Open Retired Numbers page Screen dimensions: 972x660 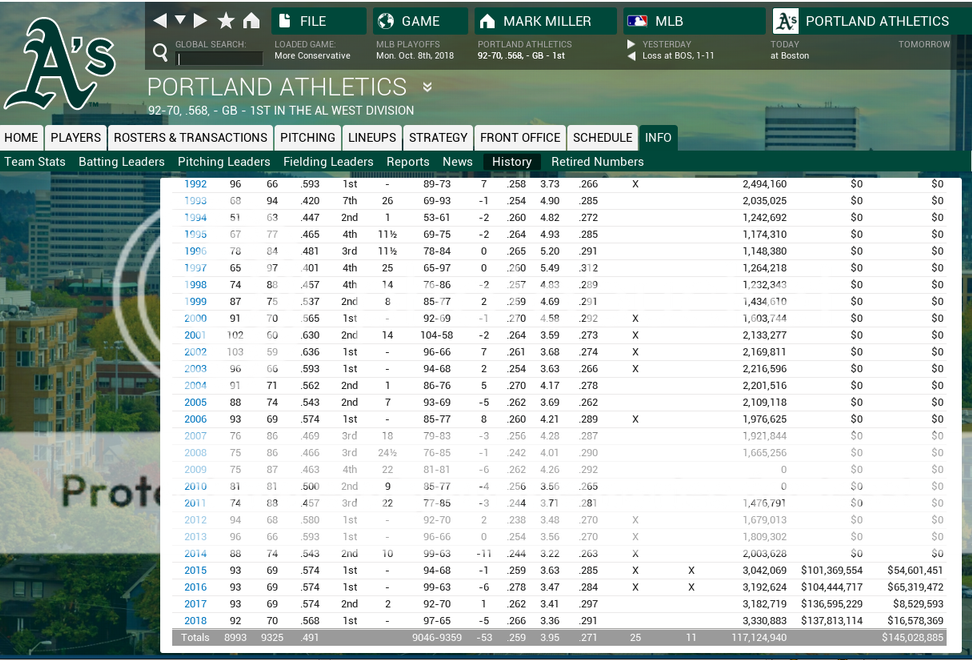tap(598, 162)
